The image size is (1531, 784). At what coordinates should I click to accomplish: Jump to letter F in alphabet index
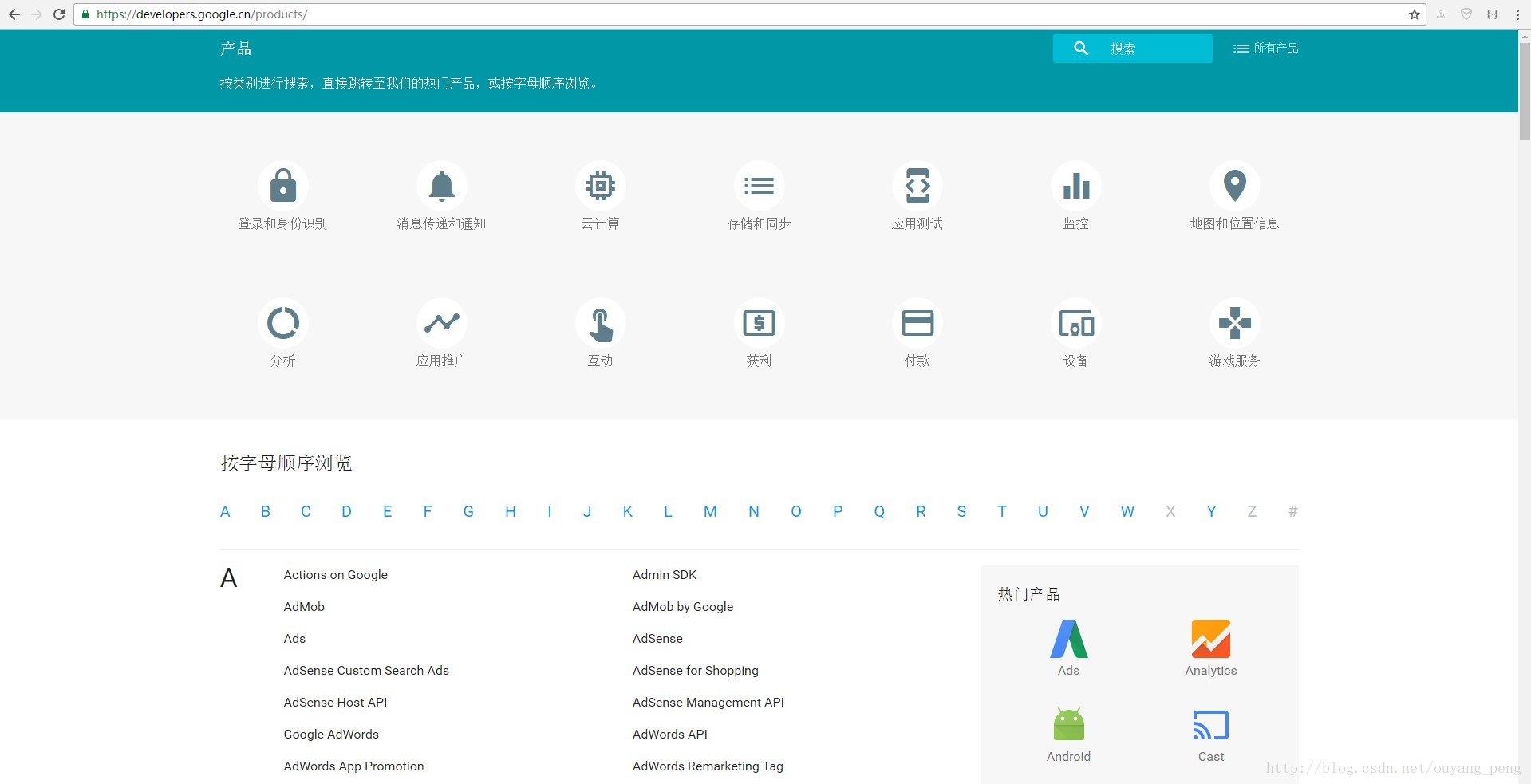pyautogui.click(x=428, y=512)
